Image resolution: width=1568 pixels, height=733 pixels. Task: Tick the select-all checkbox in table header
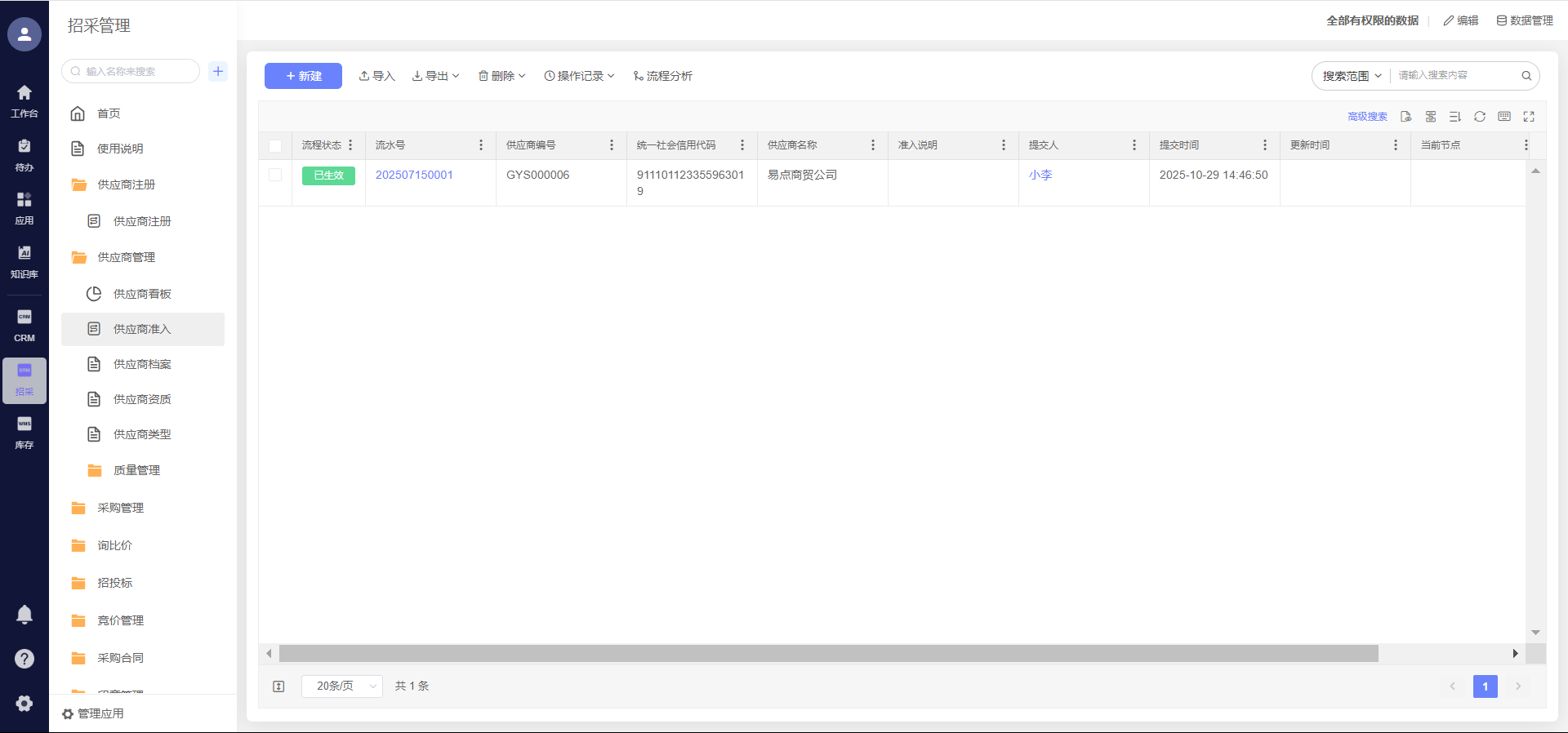tap(275, 145)
